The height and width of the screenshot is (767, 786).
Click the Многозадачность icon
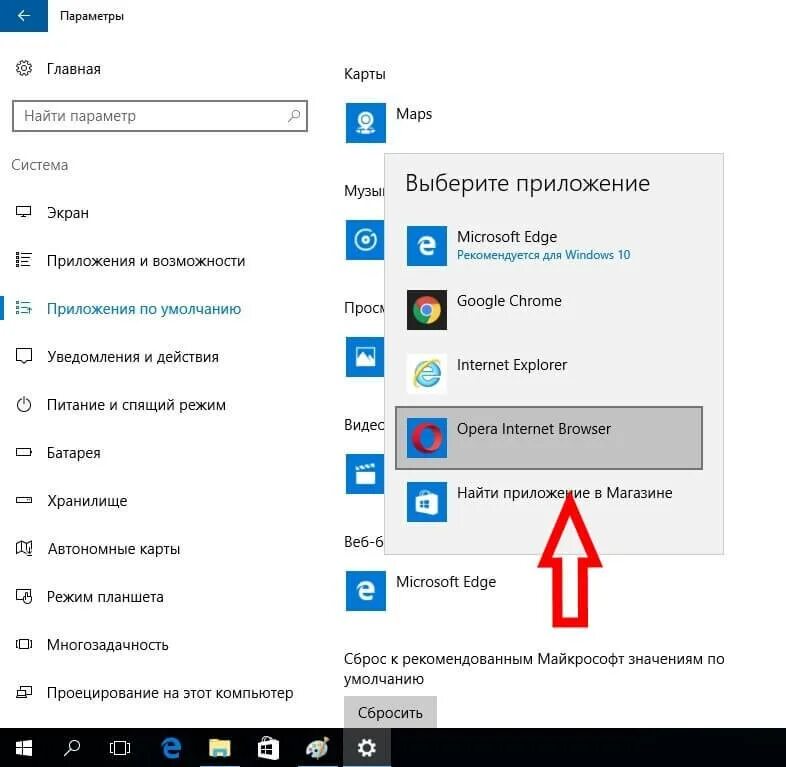click(24, 644)
